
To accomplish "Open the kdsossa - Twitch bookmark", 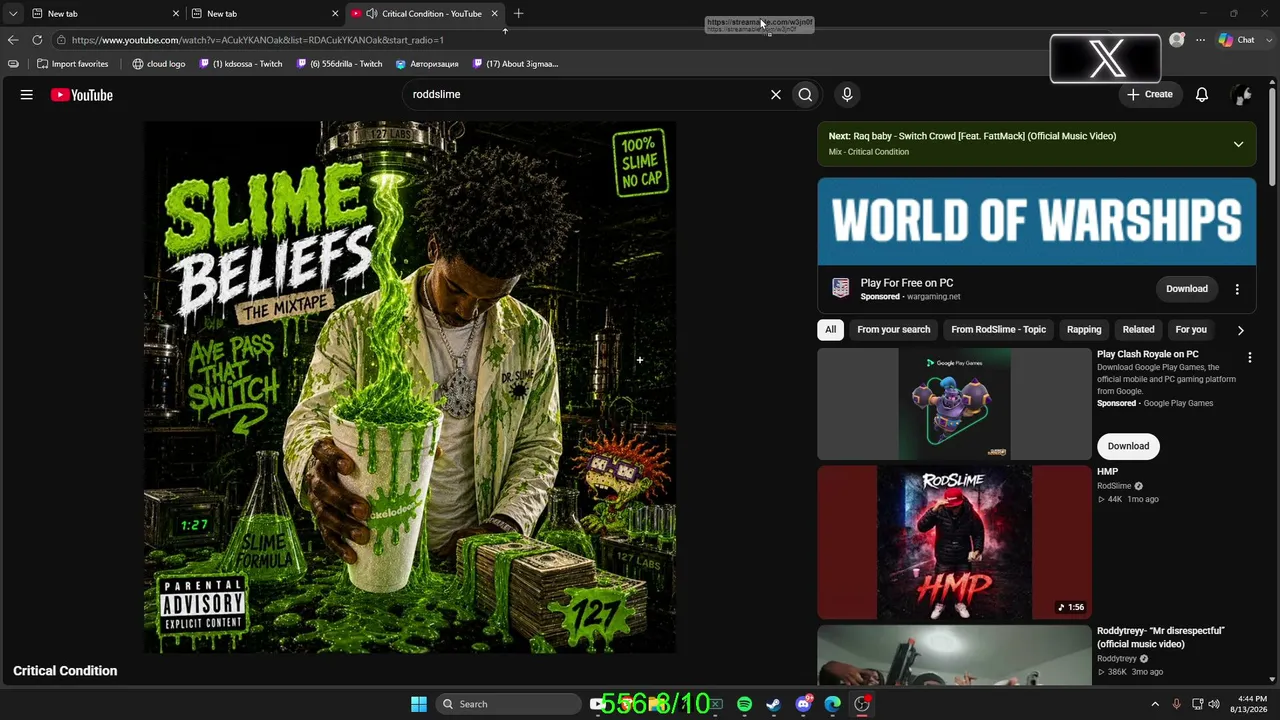I will [x=241, y=64].
